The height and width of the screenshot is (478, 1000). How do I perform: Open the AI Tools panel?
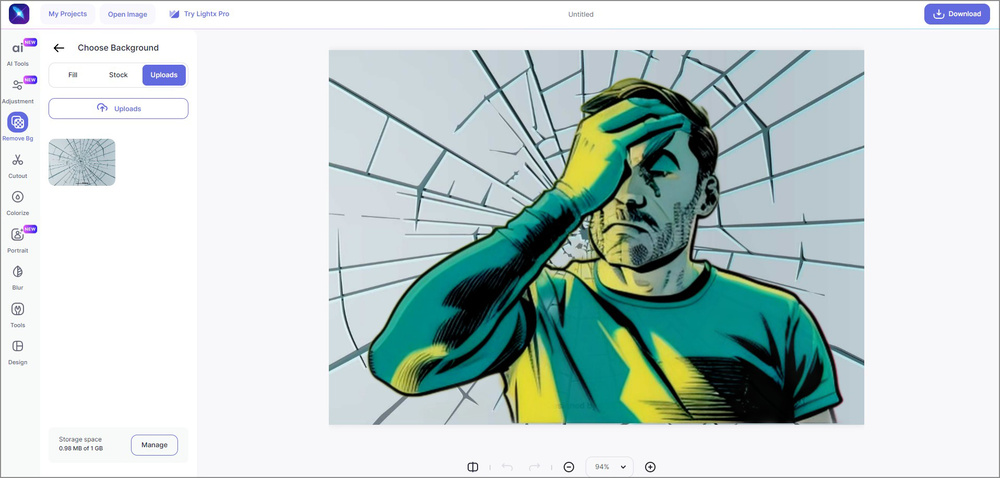click(18, 53)
